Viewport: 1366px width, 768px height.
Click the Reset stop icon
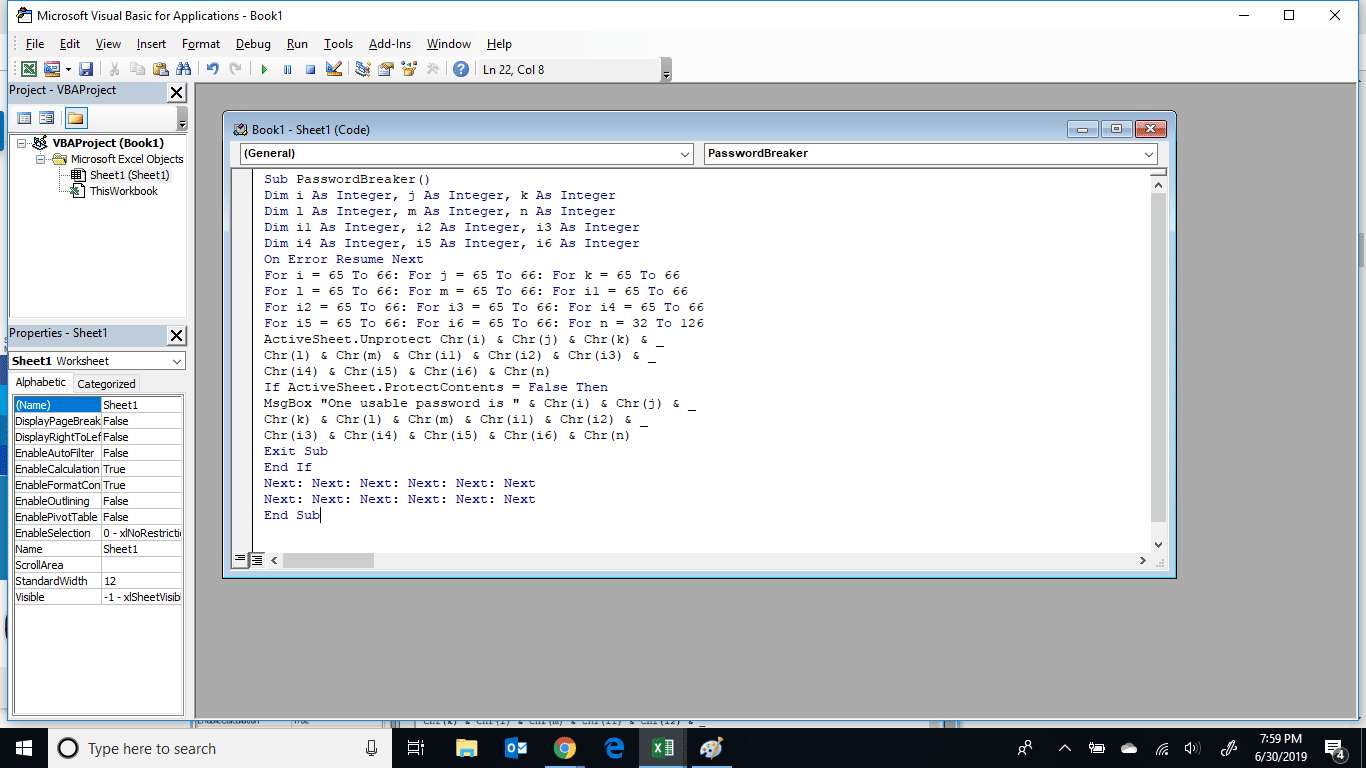[x=310, y=69]
